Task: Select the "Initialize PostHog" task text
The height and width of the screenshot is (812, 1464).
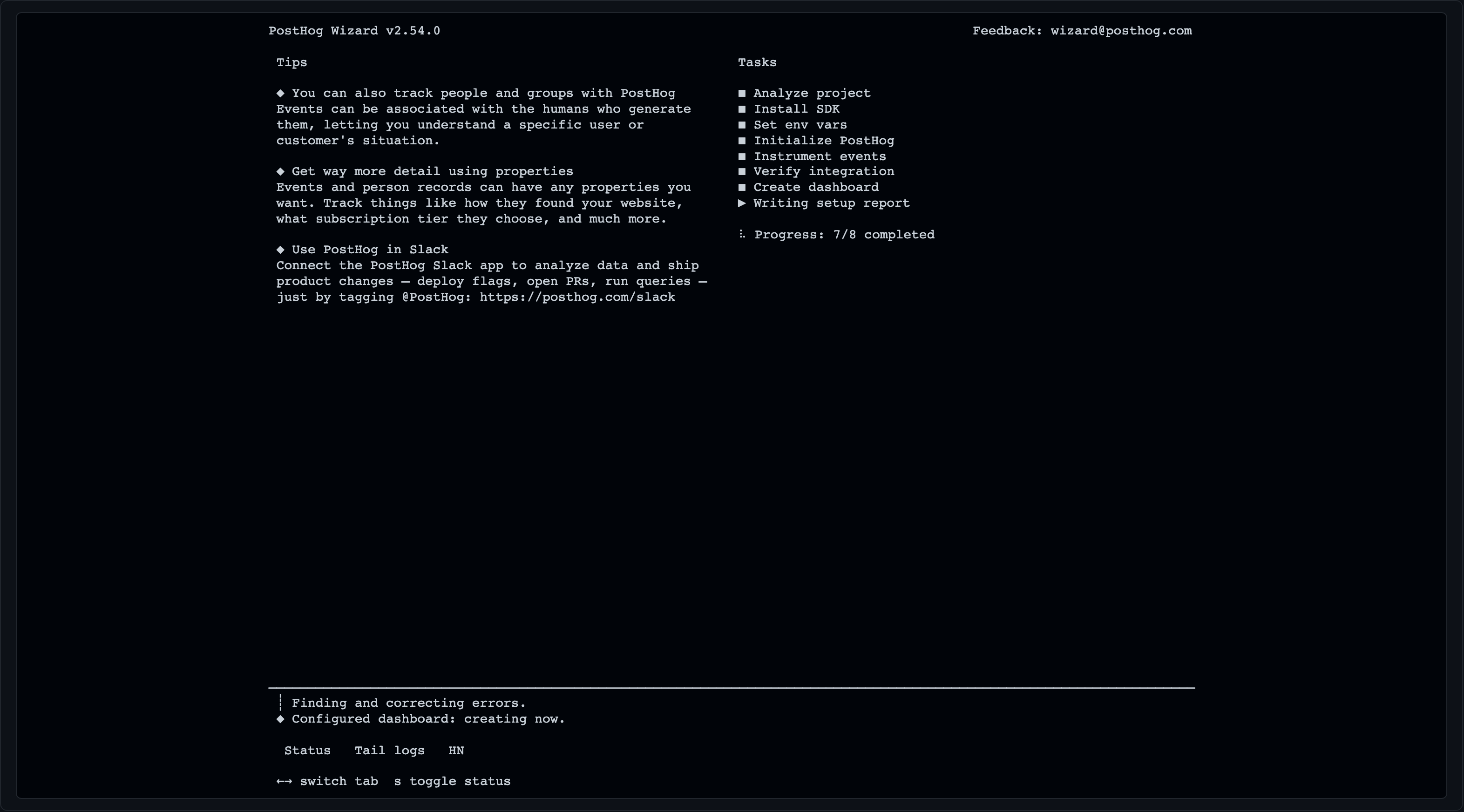Action: [x=823, y=141]
